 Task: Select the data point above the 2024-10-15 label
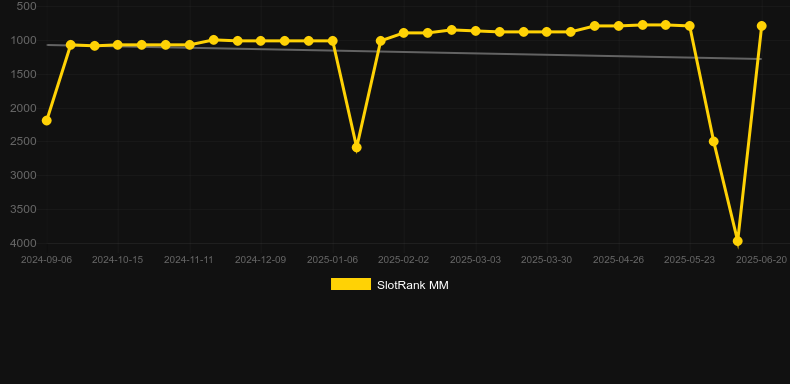[x=118, y=45]
